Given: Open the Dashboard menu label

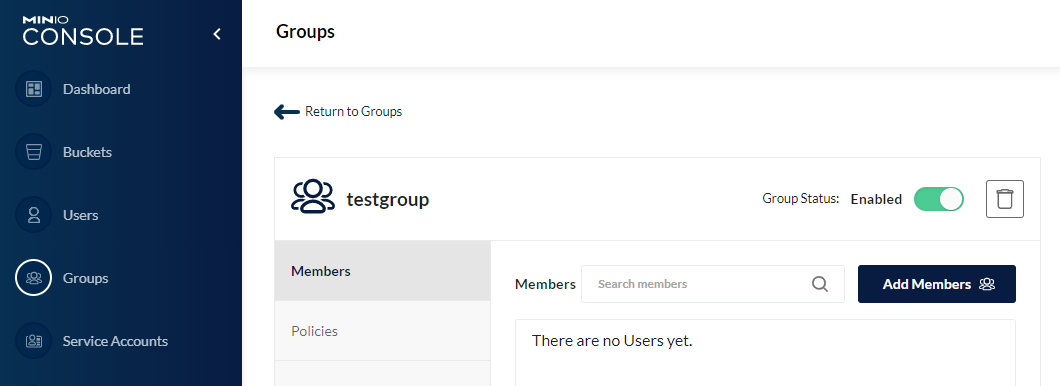Looking at the screenshot, I should (x=97, y=89).
